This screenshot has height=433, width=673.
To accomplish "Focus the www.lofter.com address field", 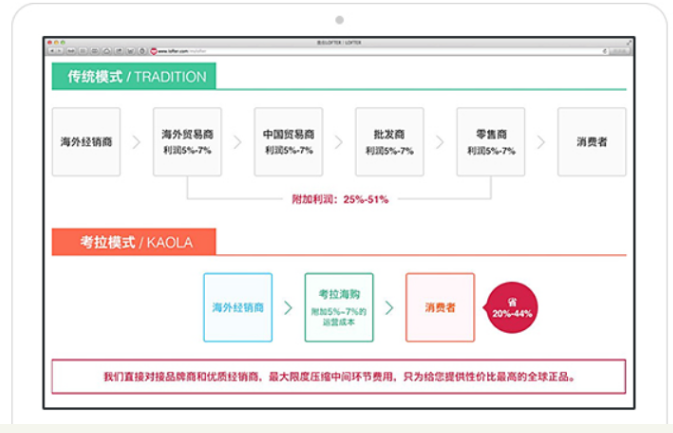I will (378, 51).
